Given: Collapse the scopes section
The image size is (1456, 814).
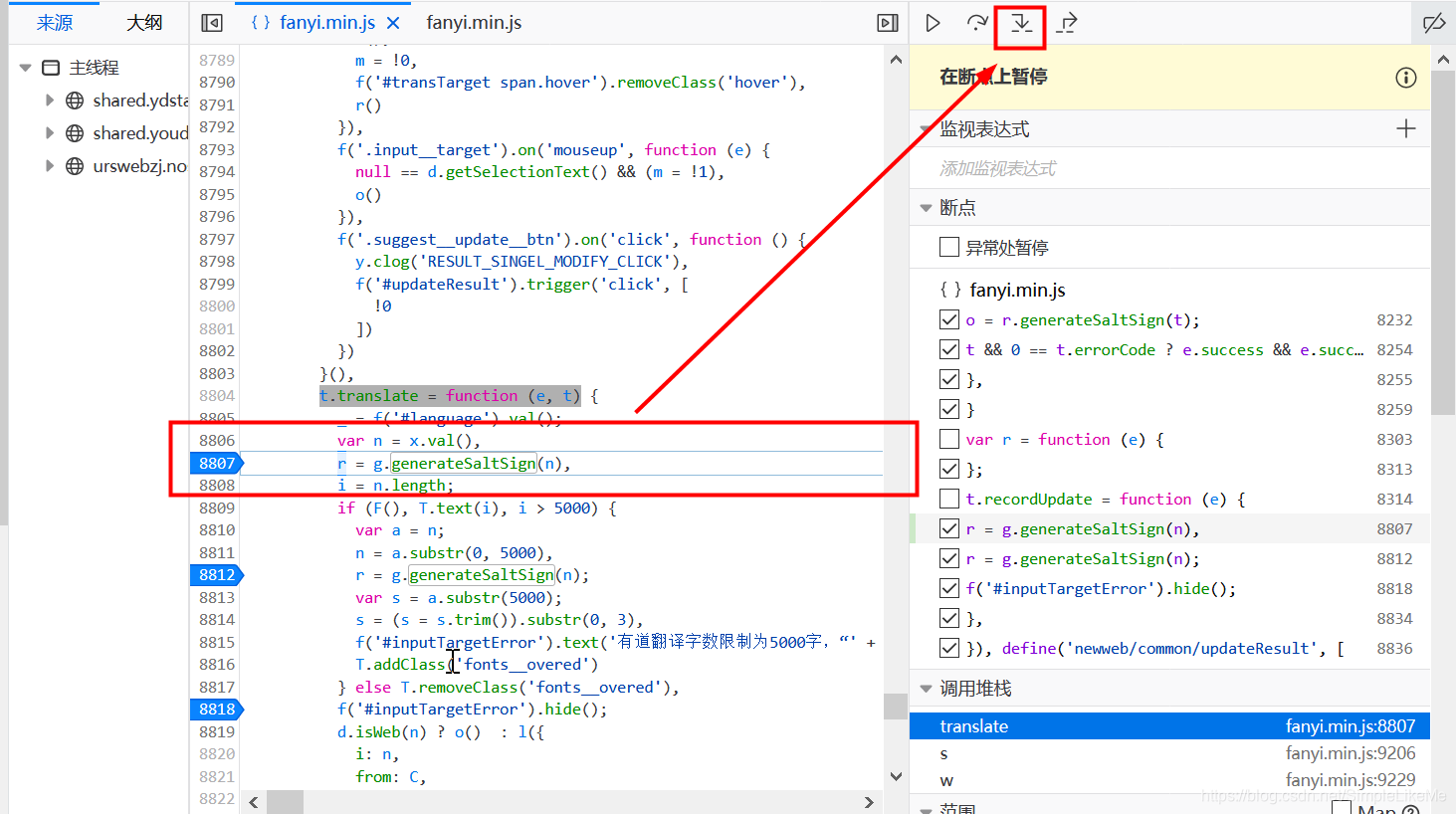Looking at the screenshot, I should (927, 809).
